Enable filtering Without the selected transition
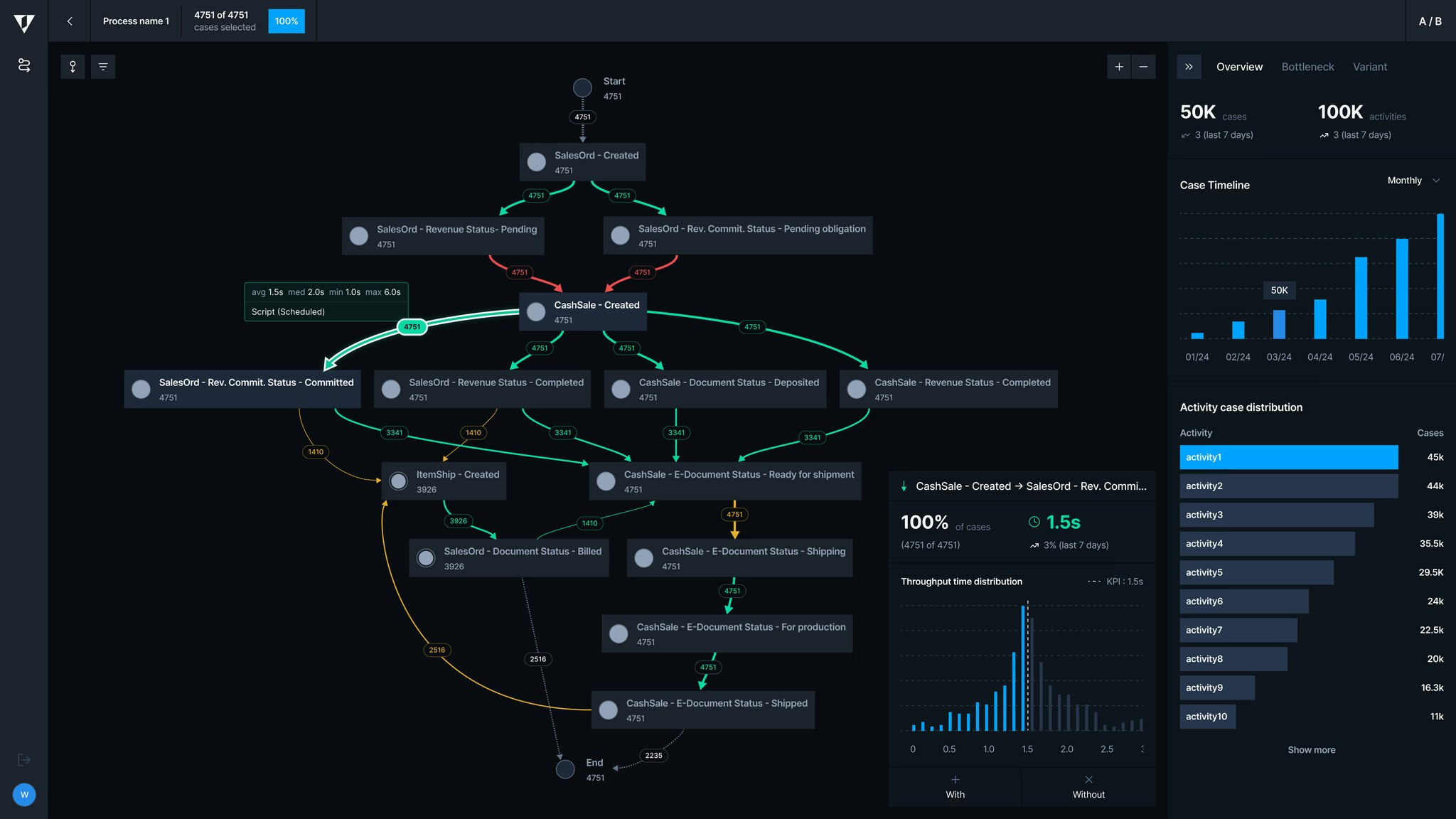This screenshot has width=1456, height=819. [x=1088, y=787]
